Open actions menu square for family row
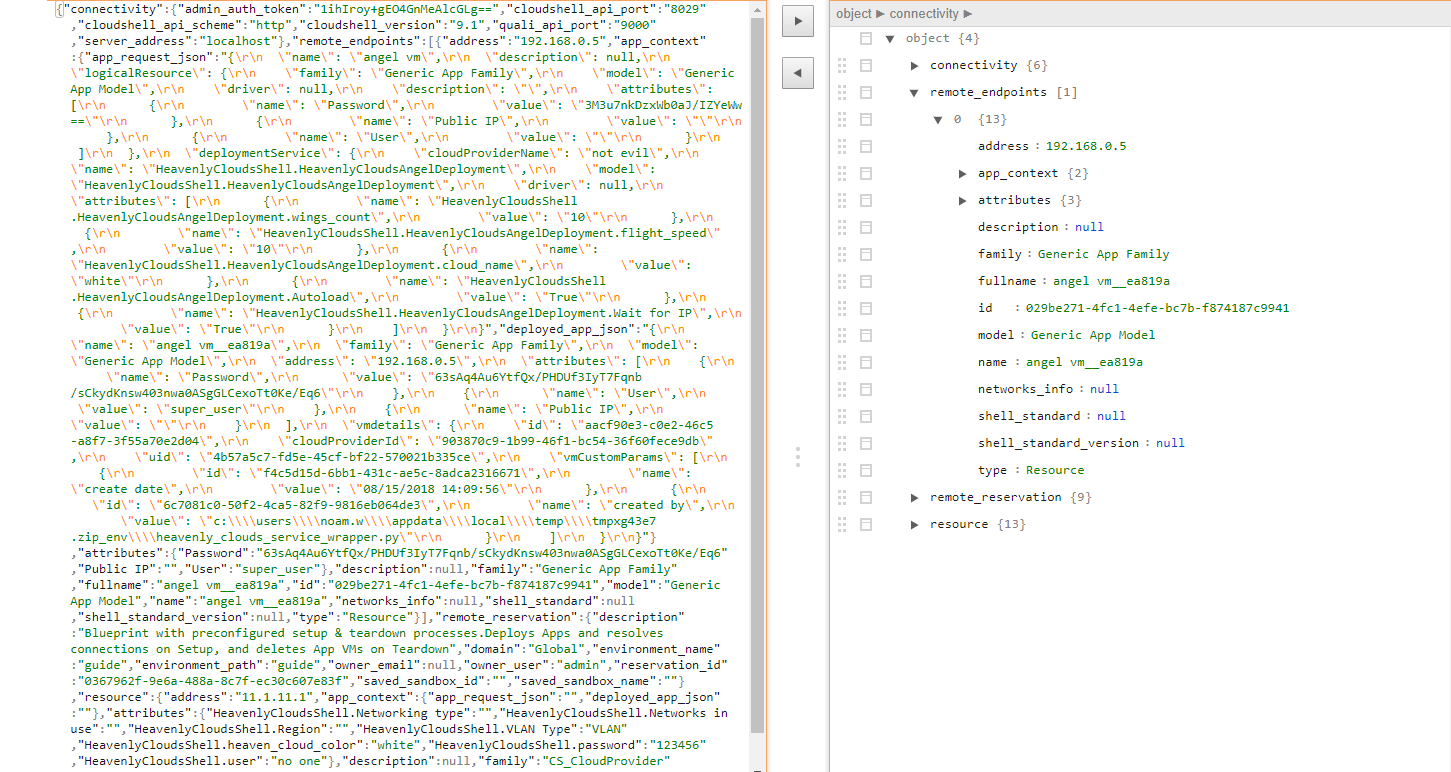This screenshot has height=772, width=1451. coord(866,254)
